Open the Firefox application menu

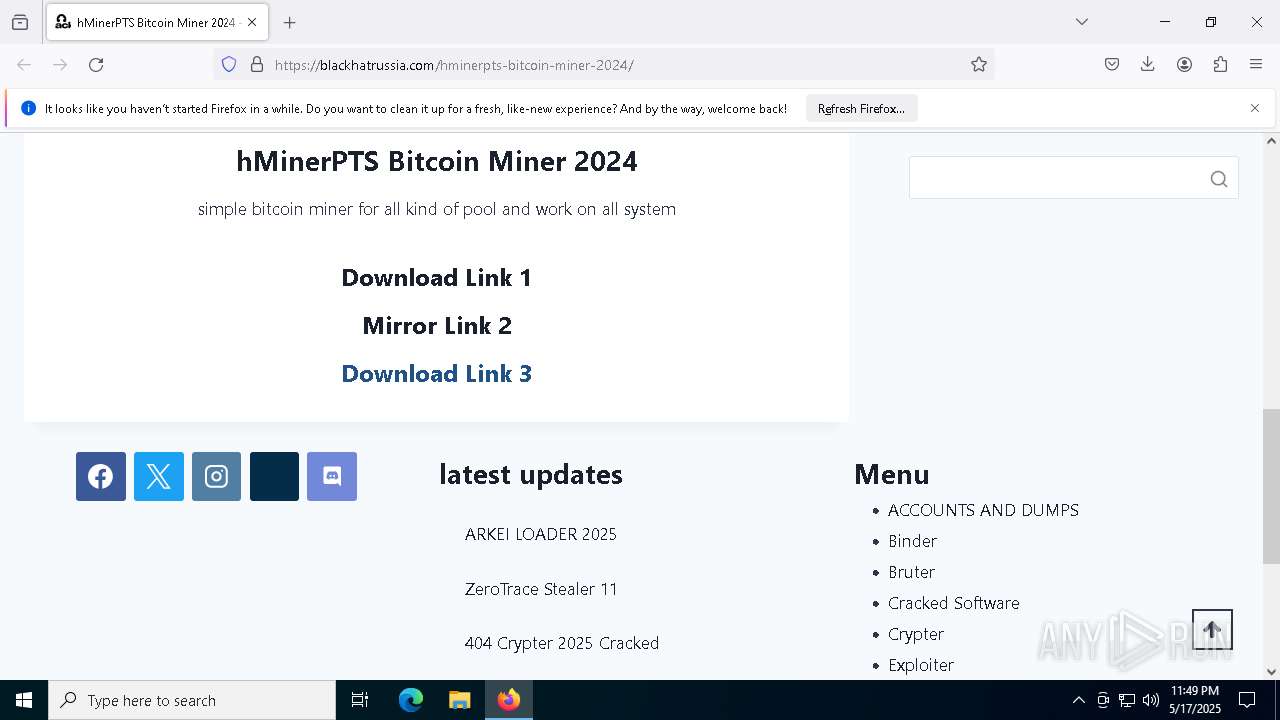[1256, 65]
